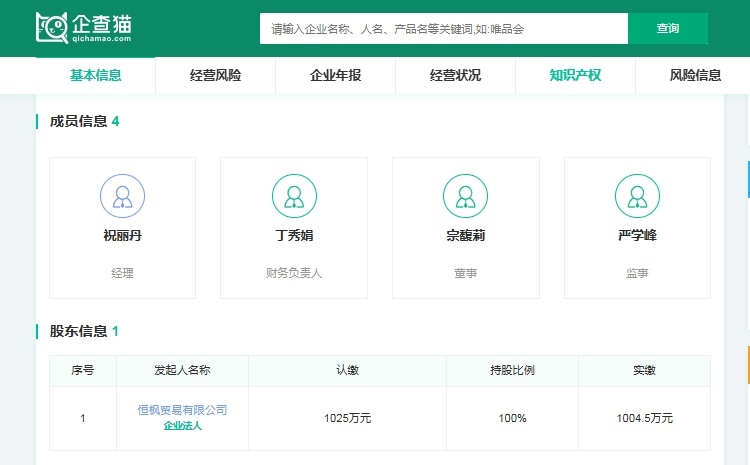Go to the 知识产权 tab
This screenshot has width=750, height=465.
click(575, 75)
